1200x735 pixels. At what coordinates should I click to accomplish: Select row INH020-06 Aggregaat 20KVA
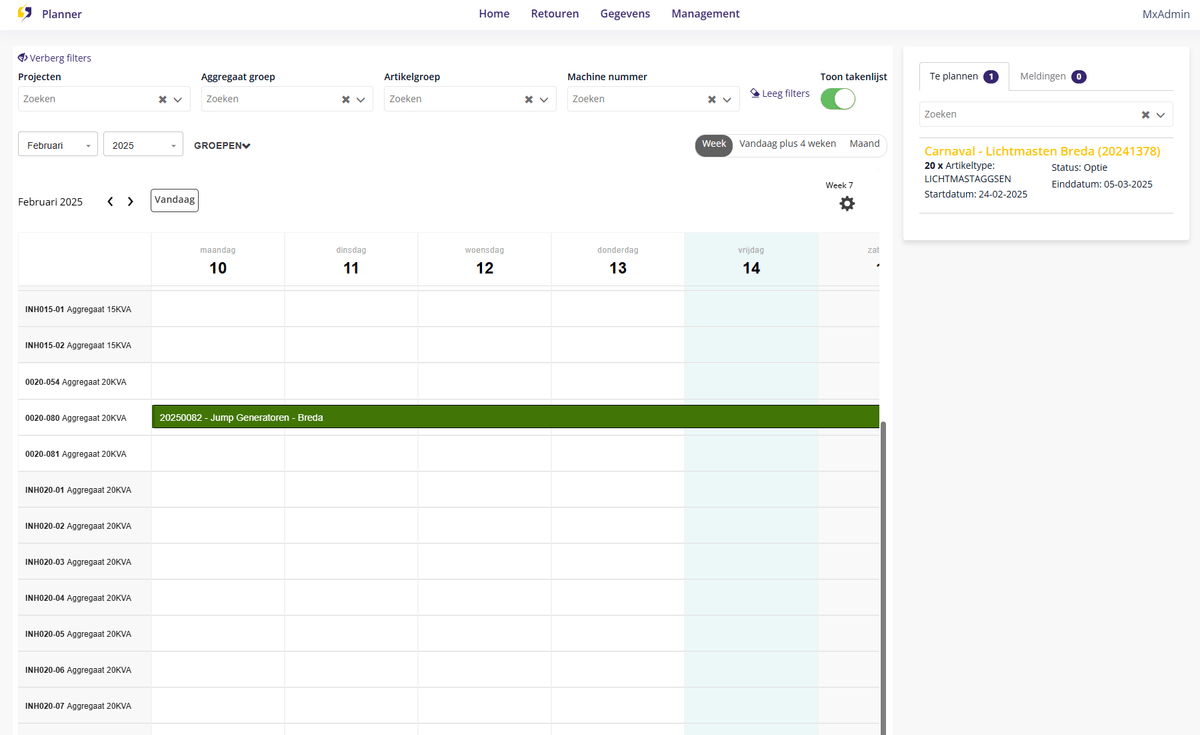[84, 669]
